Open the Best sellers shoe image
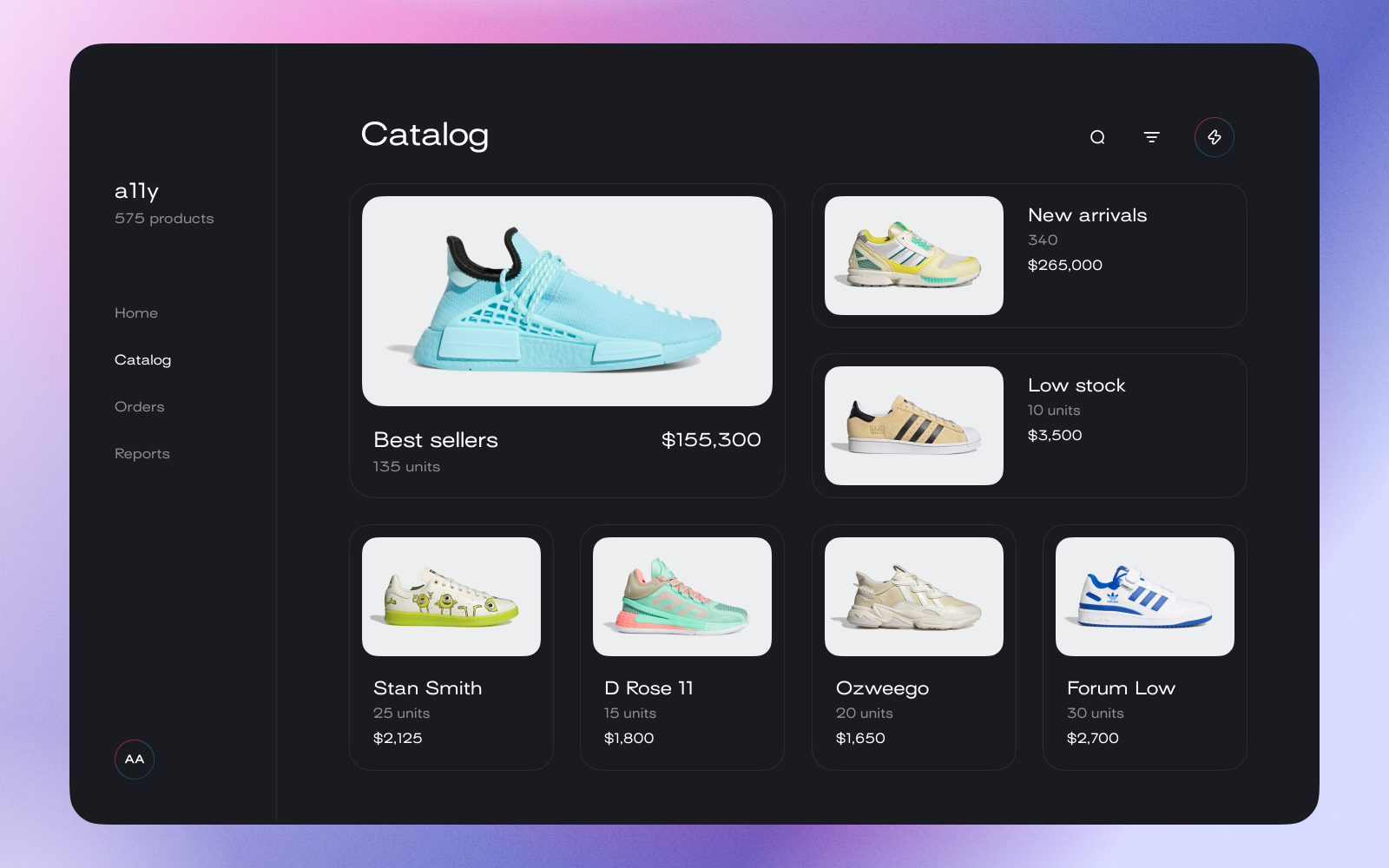The height and width of the screenshot is (868, 1389). tap(567, 301)
